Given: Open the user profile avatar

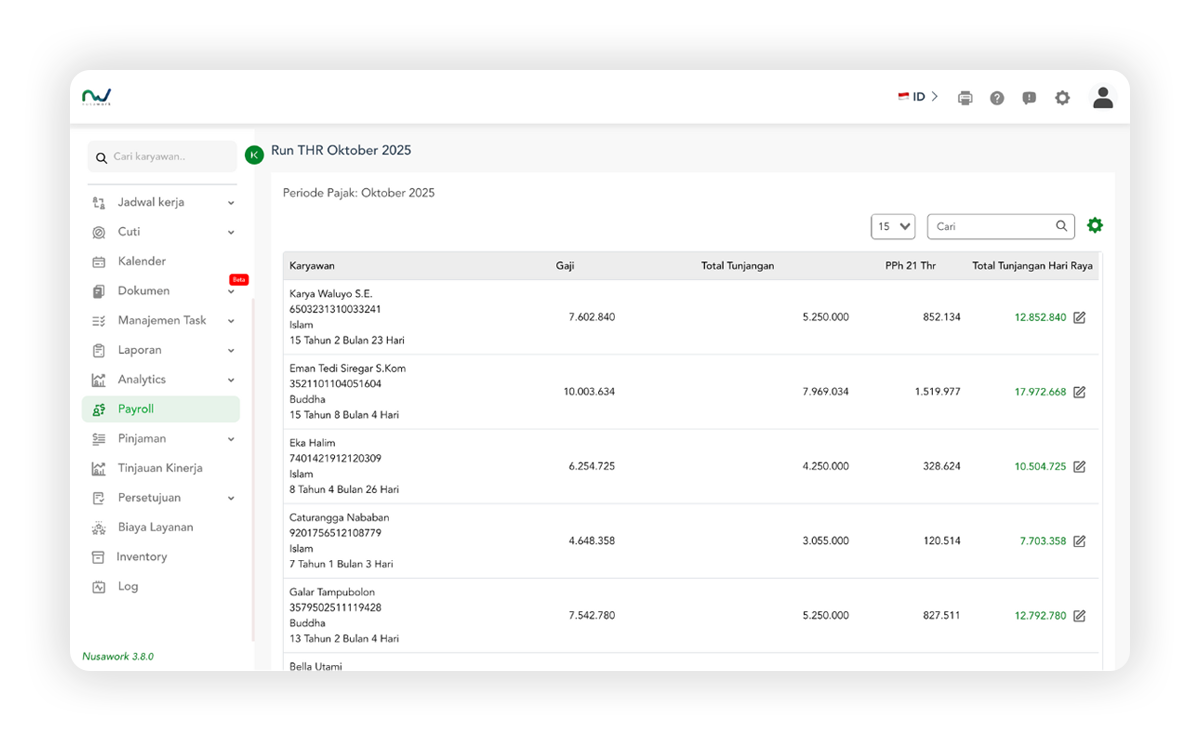Looking at the screenshot, I should (x=1103, y=97).
